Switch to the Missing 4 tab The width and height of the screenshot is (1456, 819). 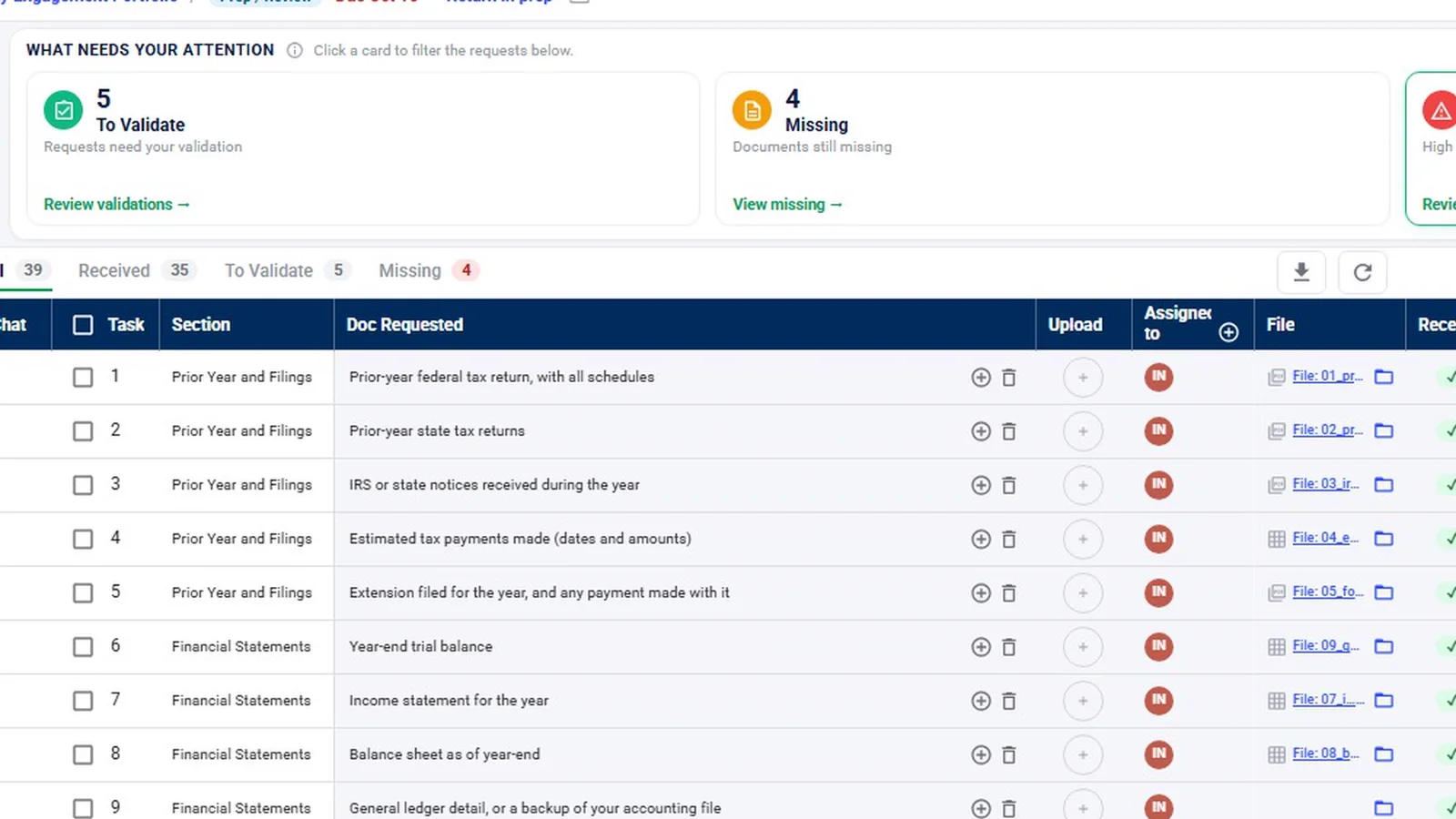pos(429,270)
